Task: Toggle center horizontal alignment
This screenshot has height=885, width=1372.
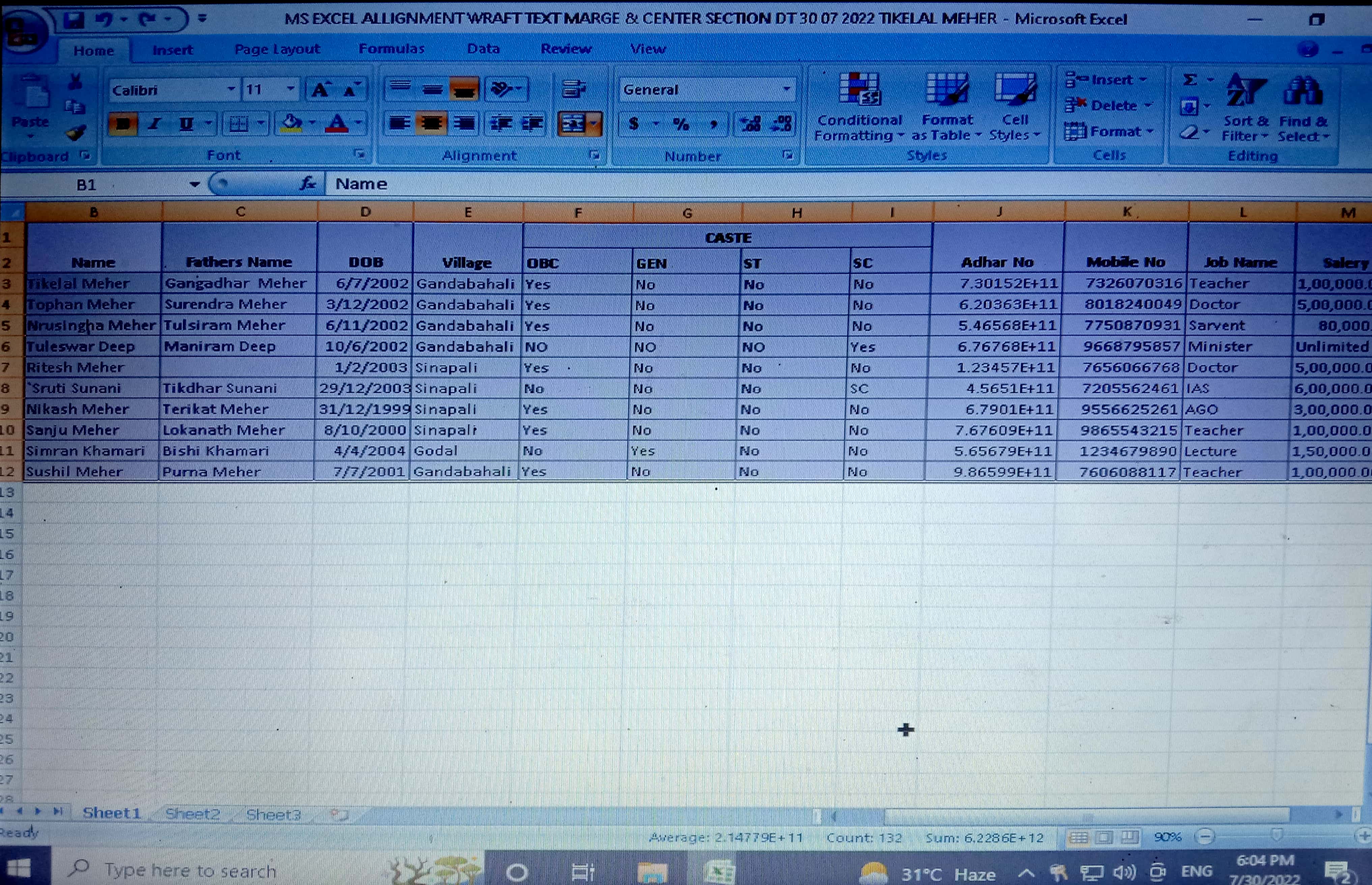Action: click(x=431, y=123)
